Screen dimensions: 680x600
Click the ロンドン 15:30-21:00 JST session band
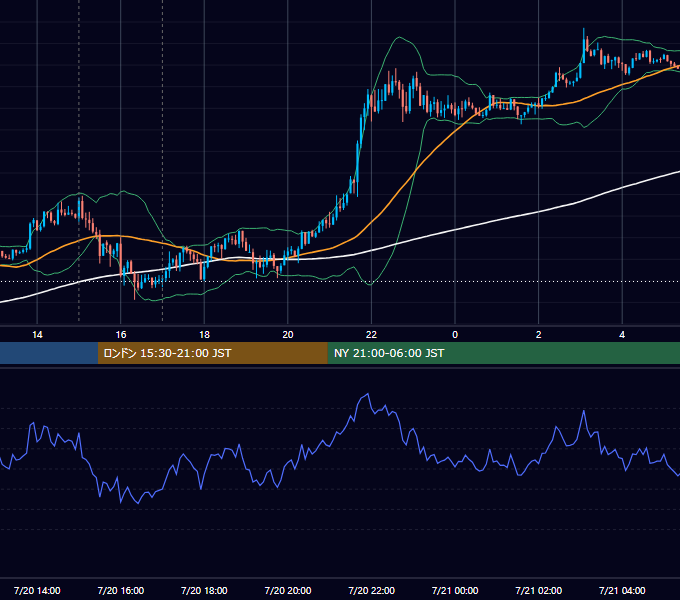[x=212, y=353]
